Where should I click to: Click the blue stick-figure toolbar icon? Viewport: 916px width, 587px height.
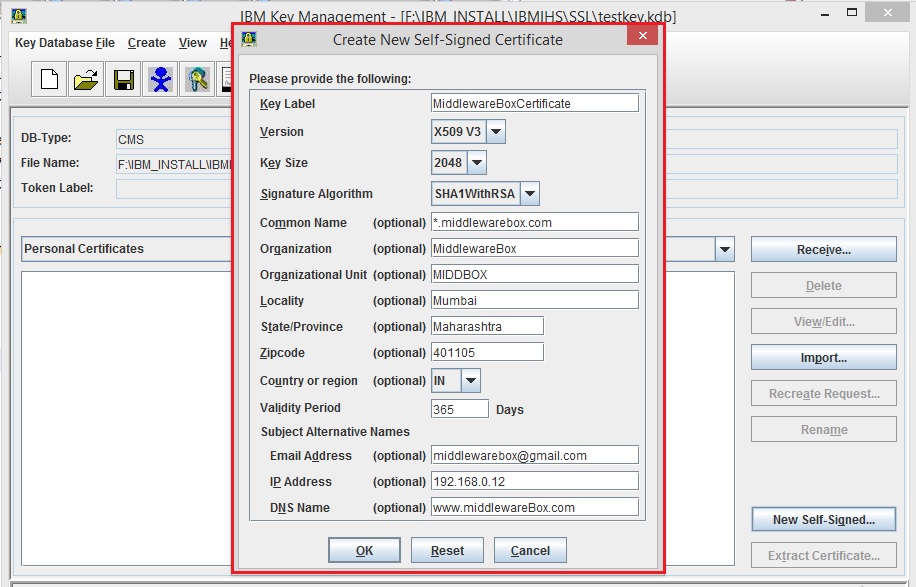pyautogui.click(x=161, y=79)
